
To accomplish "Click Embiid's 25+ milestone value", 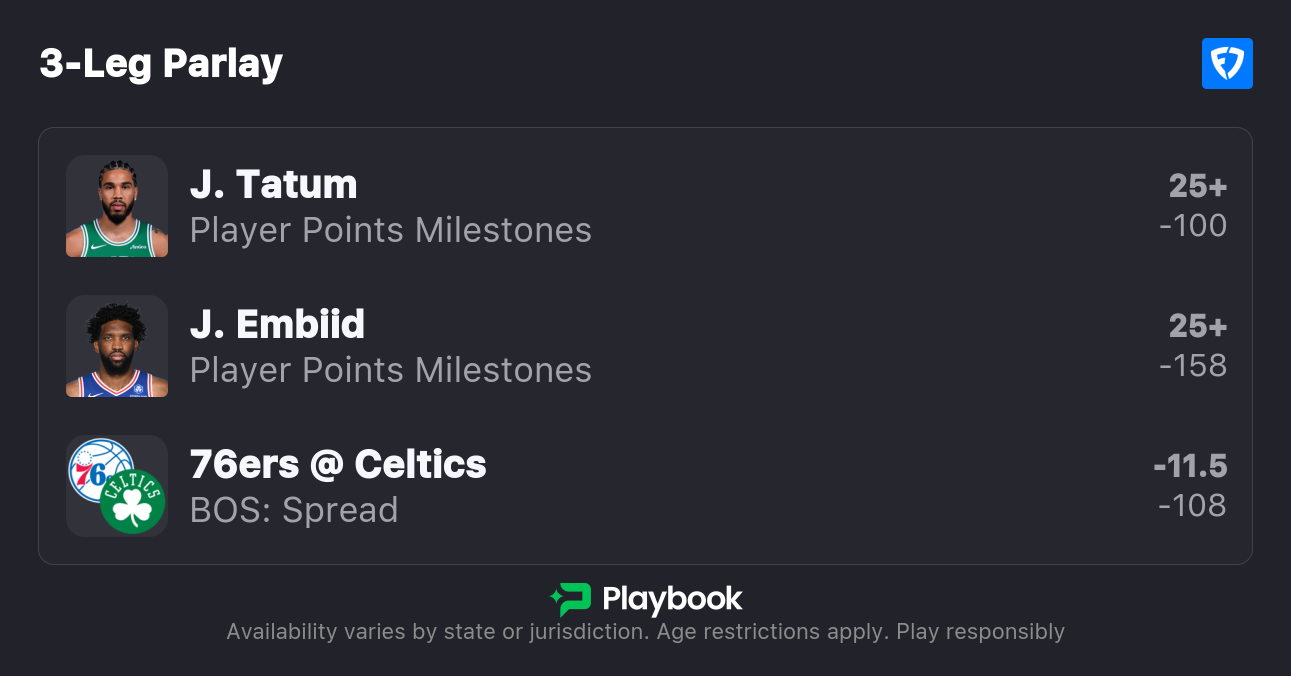I will coord(1197,326).
